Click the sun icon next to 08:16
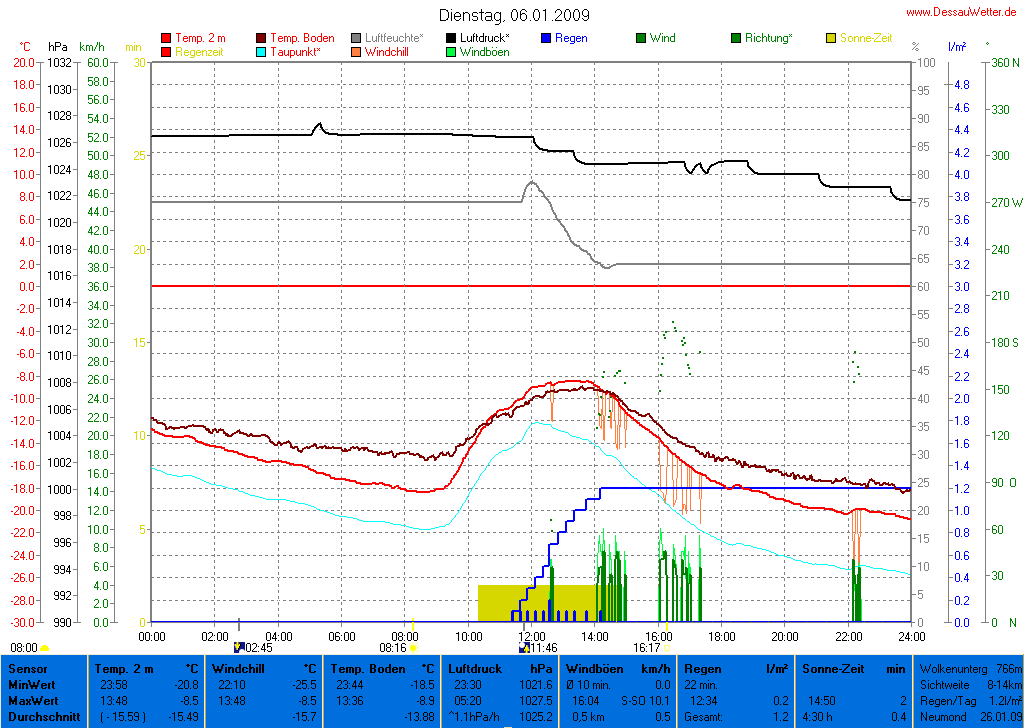Image resolution: width=1024 pixels, height=728 pixels. [x=413, y=648]
